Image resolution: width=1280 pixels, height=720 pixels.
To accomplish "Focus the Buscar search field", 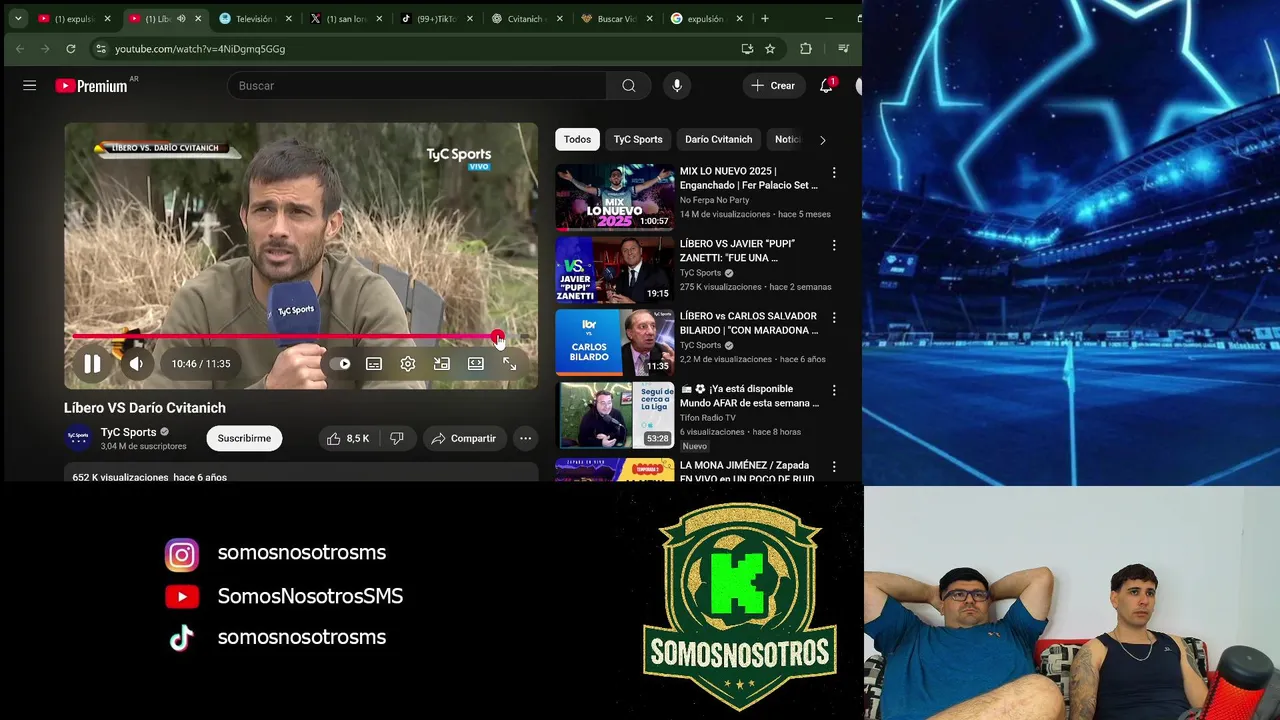I will click(x=417, y=86).
